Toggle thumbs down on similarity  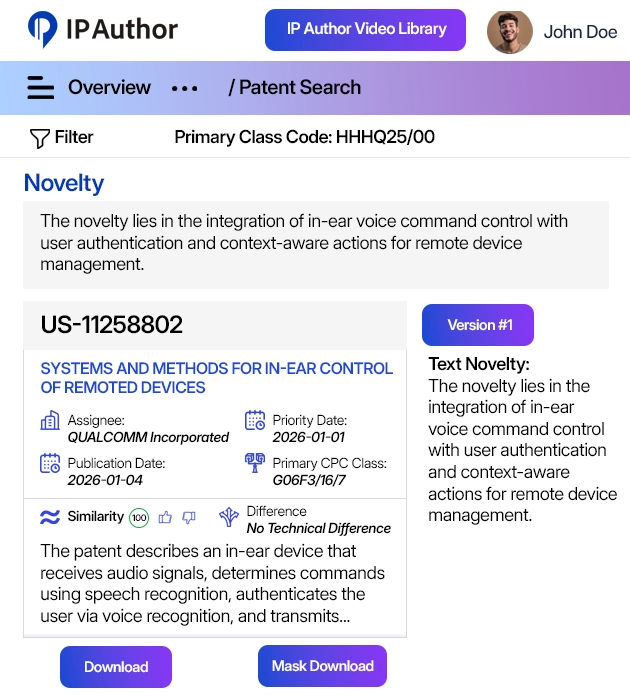point(189,517)
